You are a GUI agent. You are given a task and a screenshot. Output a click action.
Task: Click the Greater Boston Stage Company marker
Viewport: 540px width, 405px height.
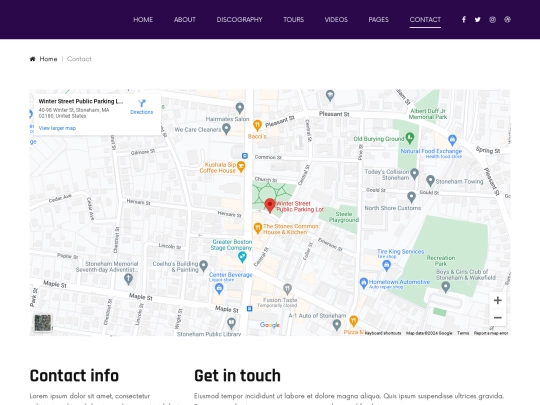coord(242,257)
